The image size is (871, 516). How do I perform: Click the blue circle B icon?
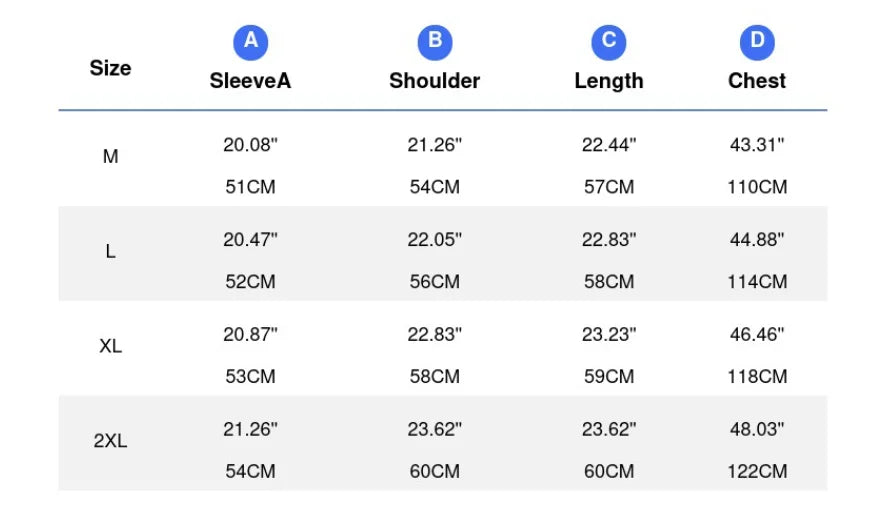[x=435, y=42]
